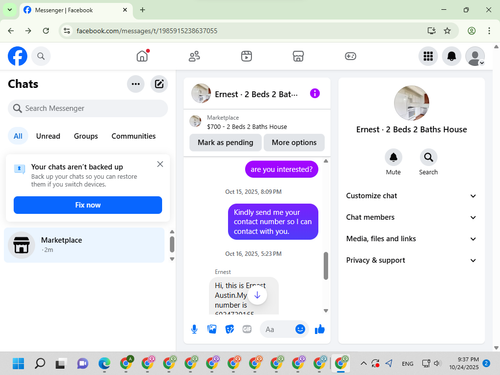Start a new message with compose icon

159,84
